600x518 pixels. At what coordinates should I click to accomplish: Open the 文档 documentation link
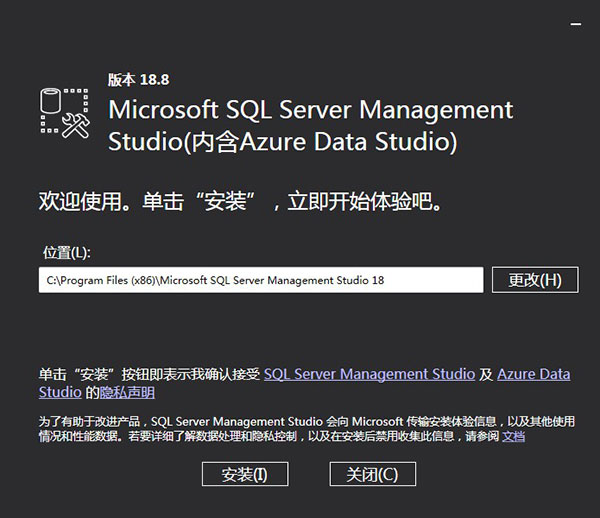tap(513, 436)
